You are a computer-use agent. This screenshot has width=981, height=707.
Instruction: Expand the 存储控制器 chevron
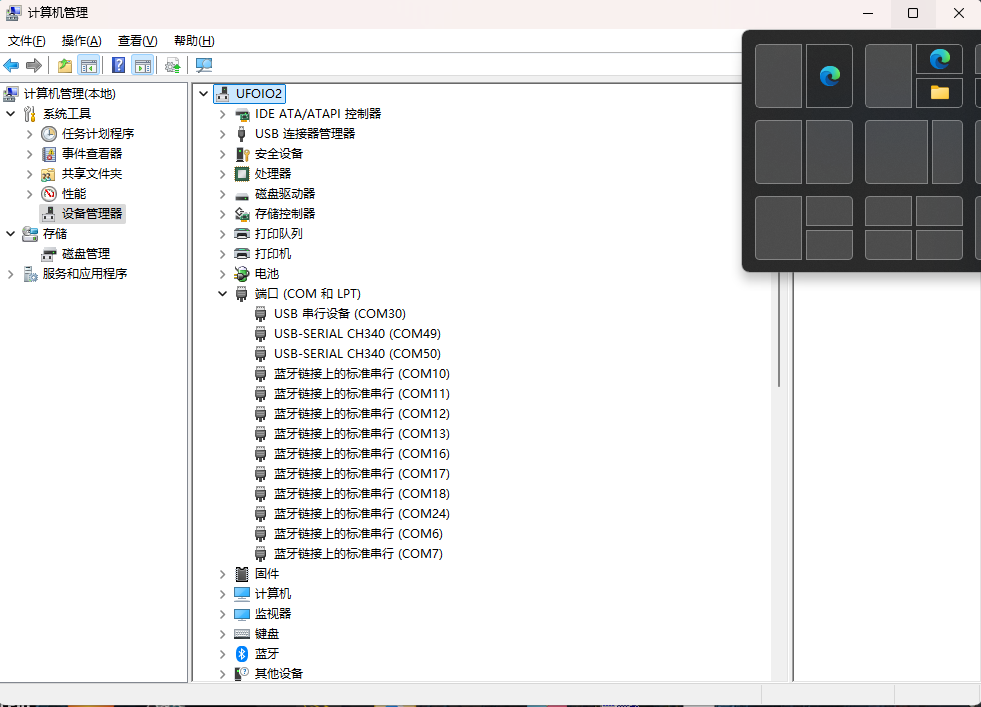click(x=223, y=214)
